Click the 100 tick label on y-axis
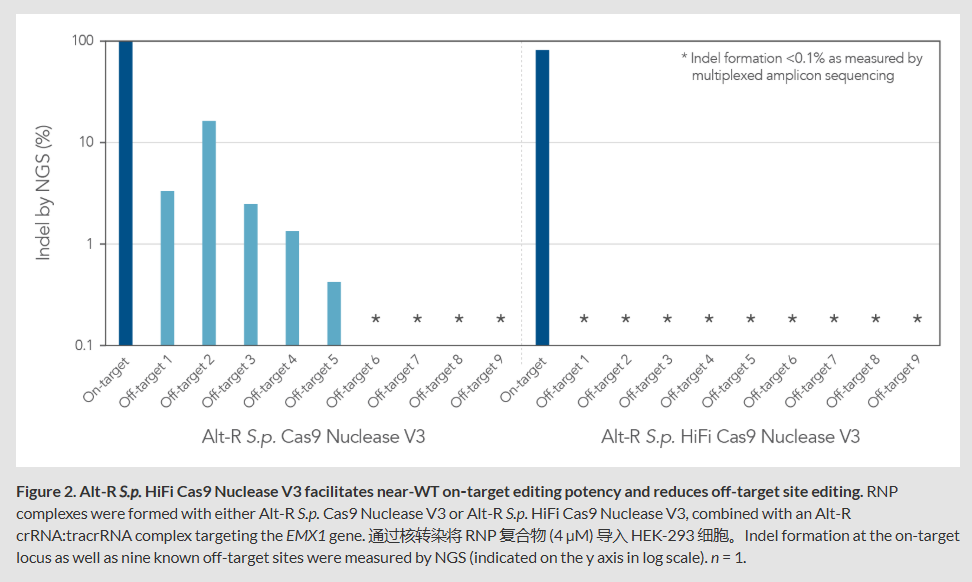The width and height of the screenshot is (972, 582). [x=82, y=41]
